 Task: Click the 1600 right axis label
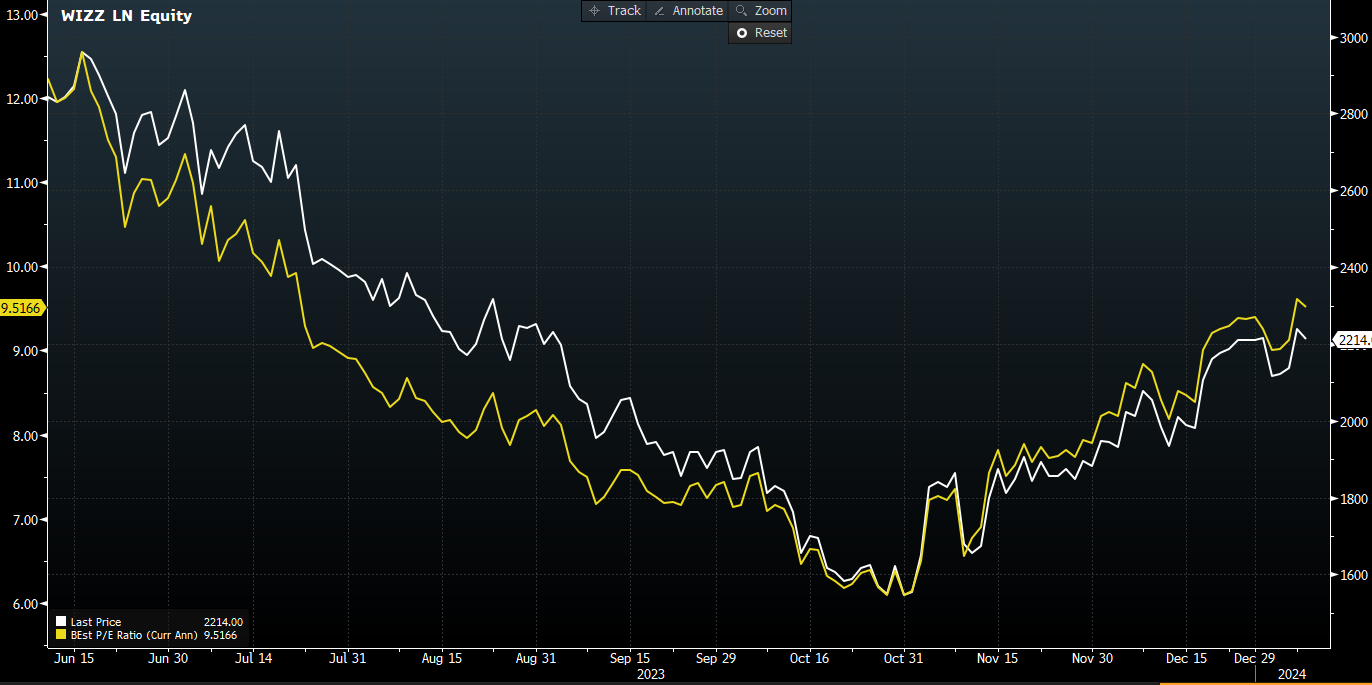tap(1353, 576)
